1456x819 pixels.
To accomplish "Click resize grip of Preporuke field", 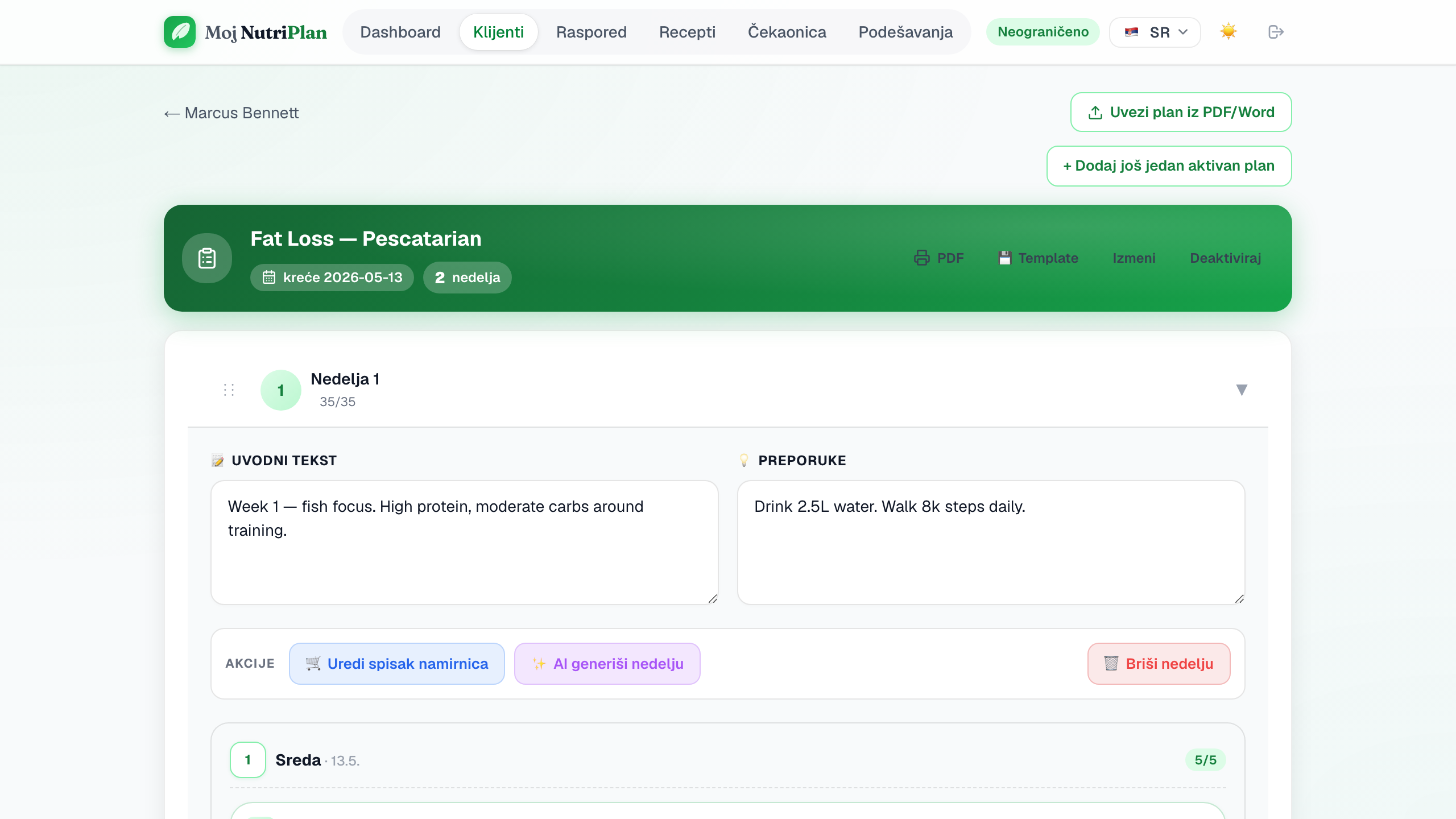I will [x=1239, y=599].
